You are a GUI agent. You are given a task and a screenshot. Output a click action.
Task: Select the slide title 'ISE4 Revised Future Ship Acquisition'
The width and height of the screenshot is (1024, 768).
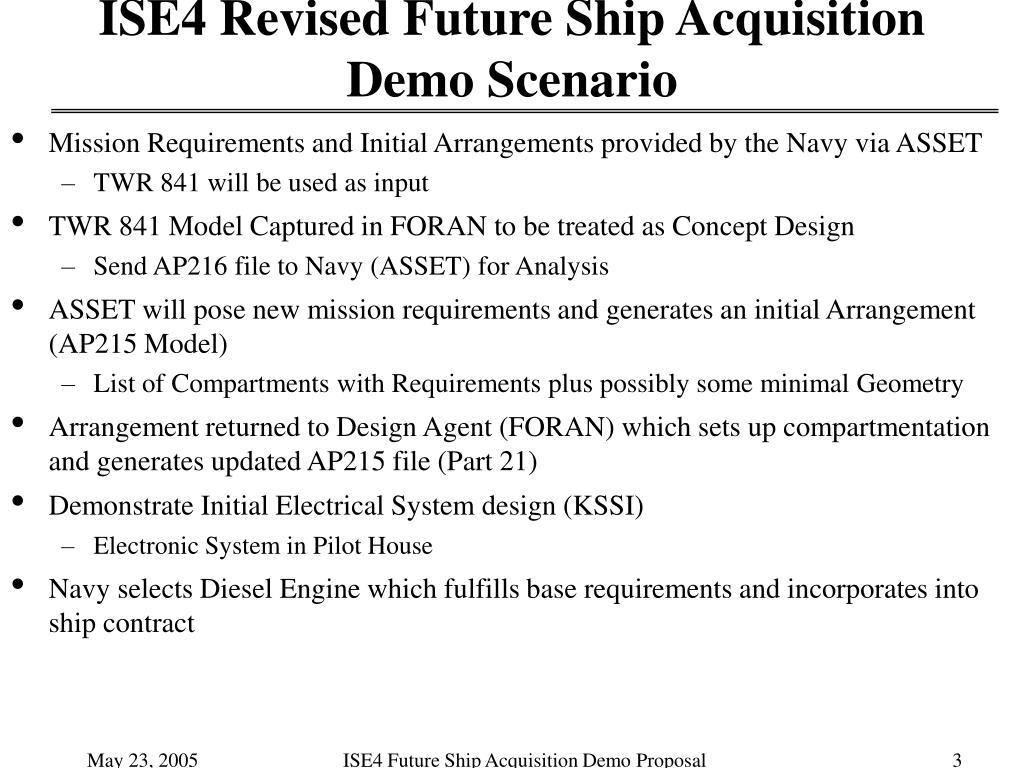click(x=511, y=21)
